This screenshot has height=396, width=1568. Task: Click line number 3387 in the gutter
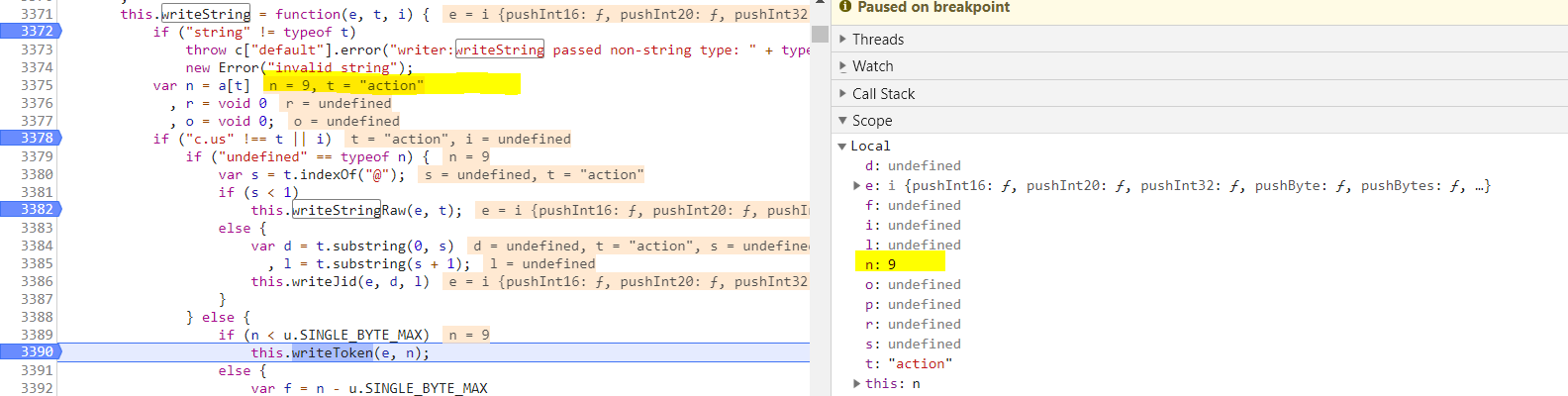37,299
